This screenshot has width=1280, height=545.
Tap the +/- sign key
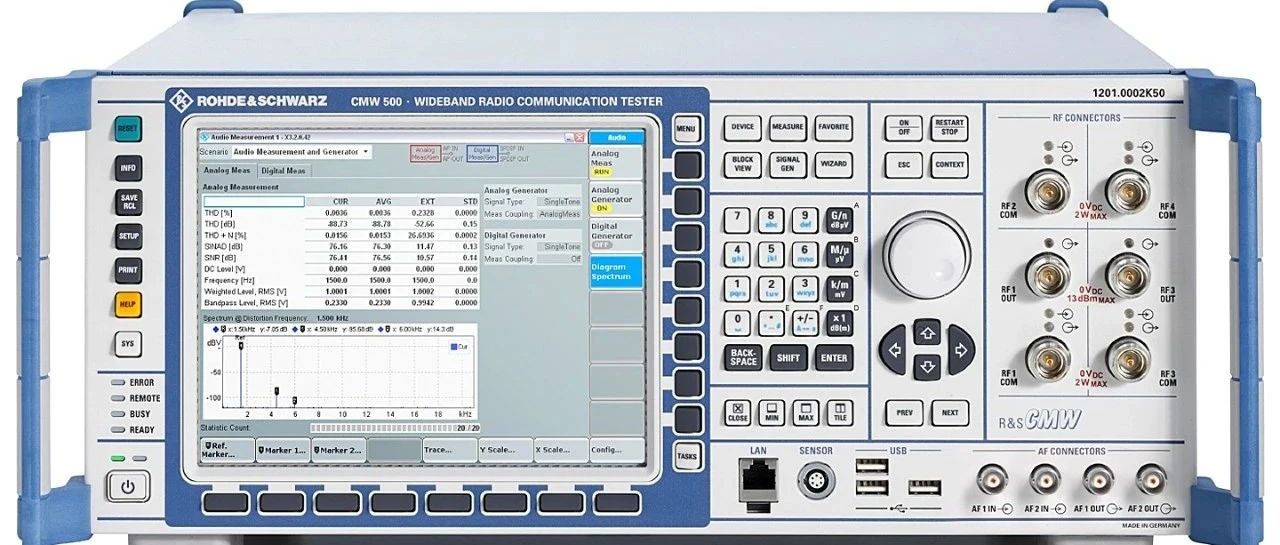(x=804, y=322)
